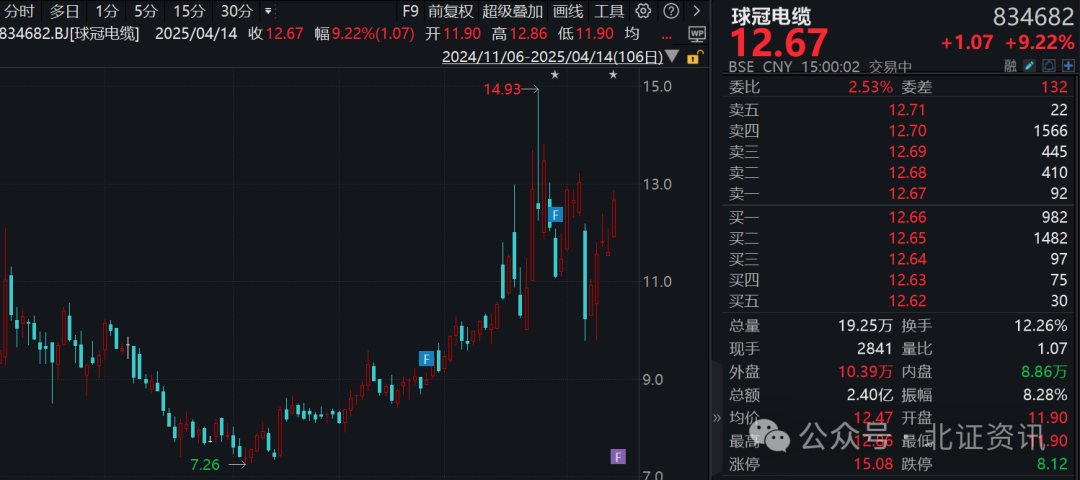The height and width of the screenshot is (480, 1080).
Task: Add stock with blue plus icon
Action: click(x=1069, y=66)
